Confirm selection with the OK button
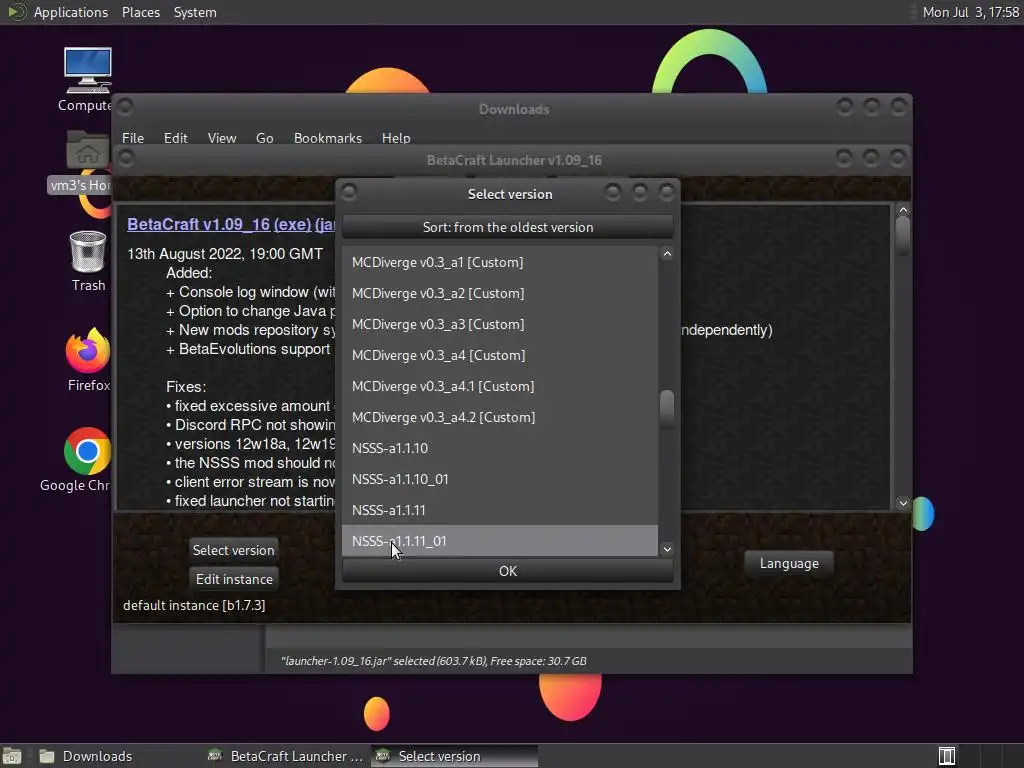Screen dimensions: 1024x768 [x=507, y=571]
